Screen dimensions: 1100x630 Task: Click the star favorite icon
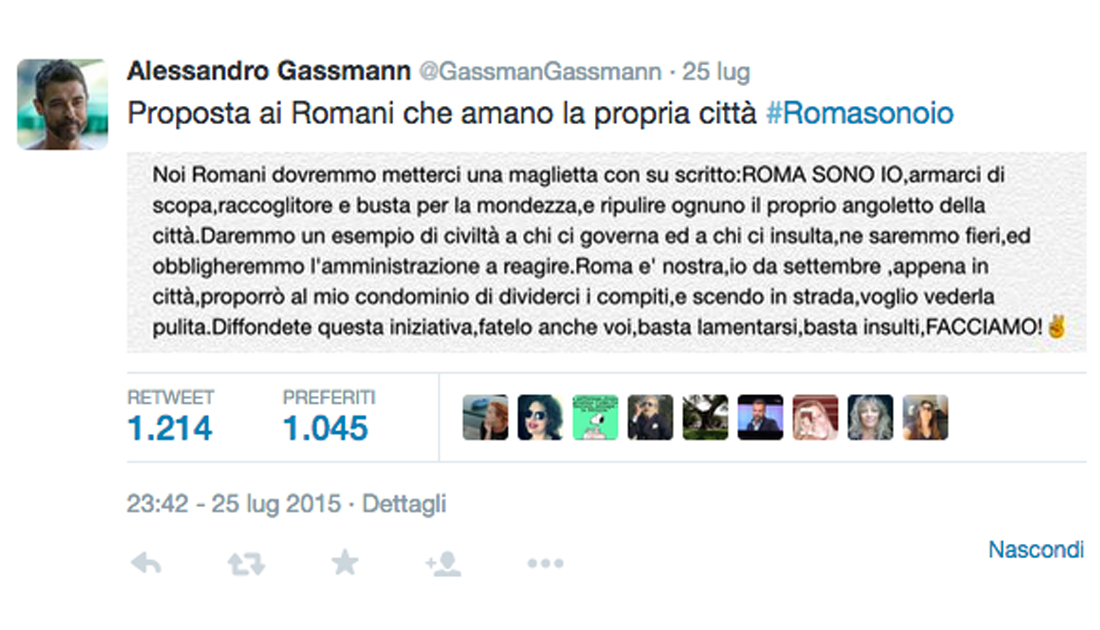point(345,562)
